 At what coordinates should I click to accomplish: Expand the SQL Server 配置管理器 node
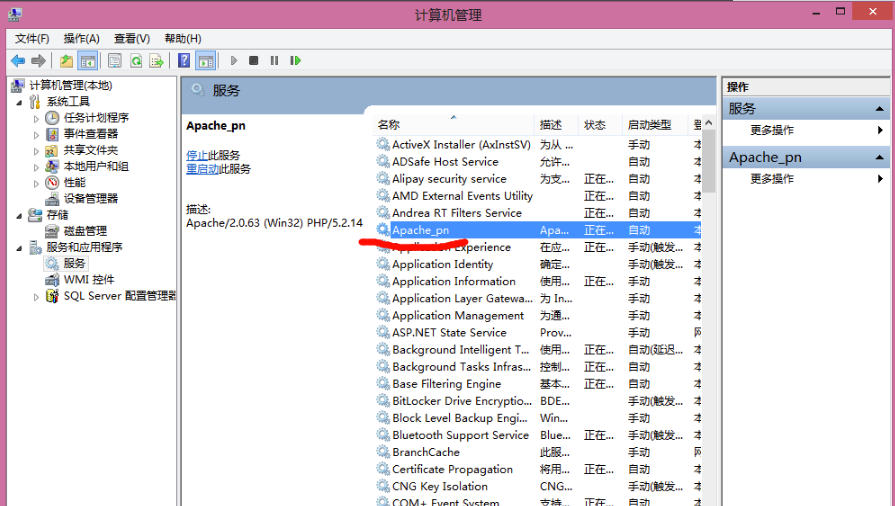click(x=36, y=297)
